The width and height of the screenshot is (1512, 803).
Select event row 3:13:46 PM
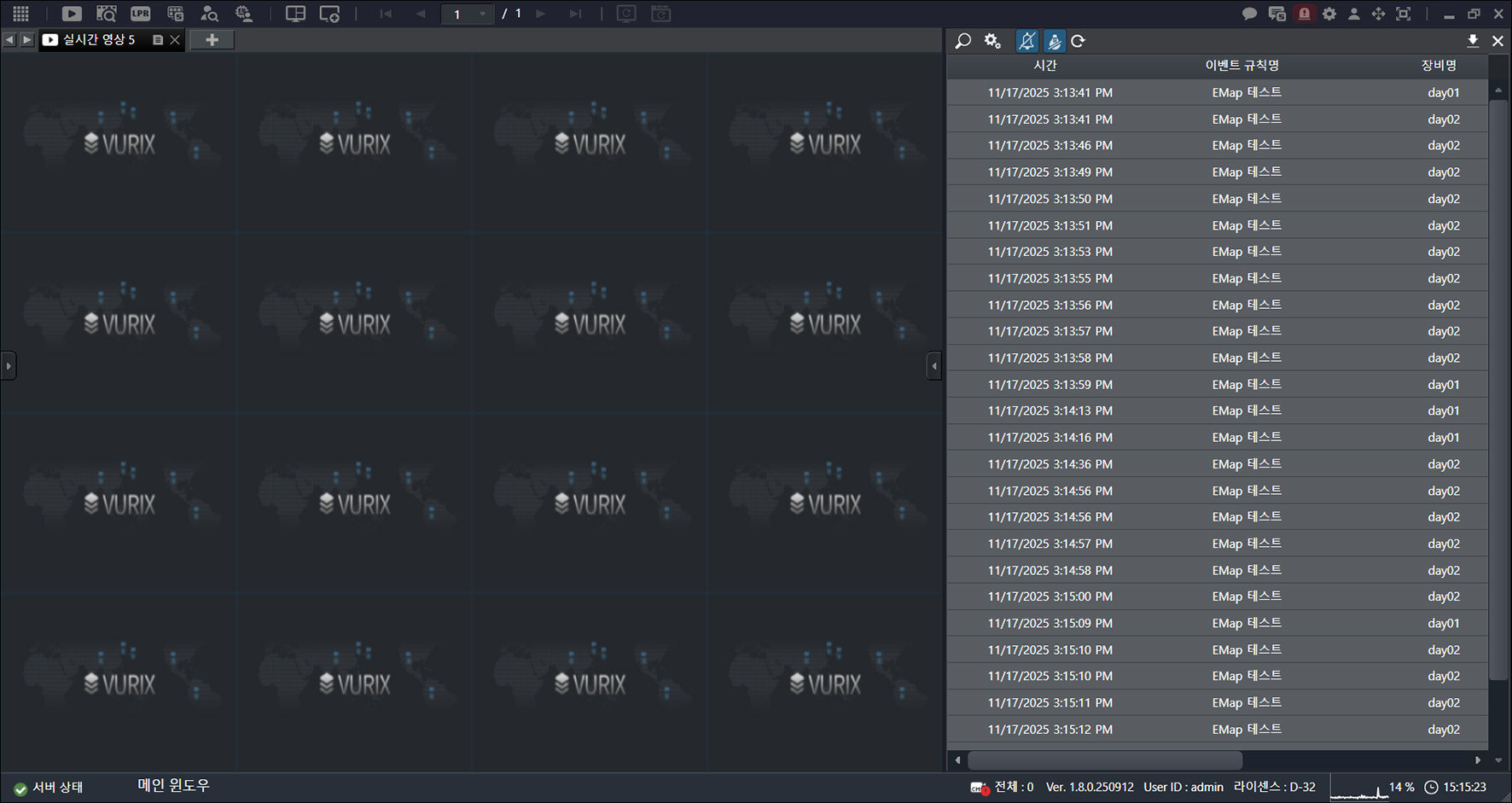point(1217,145)
